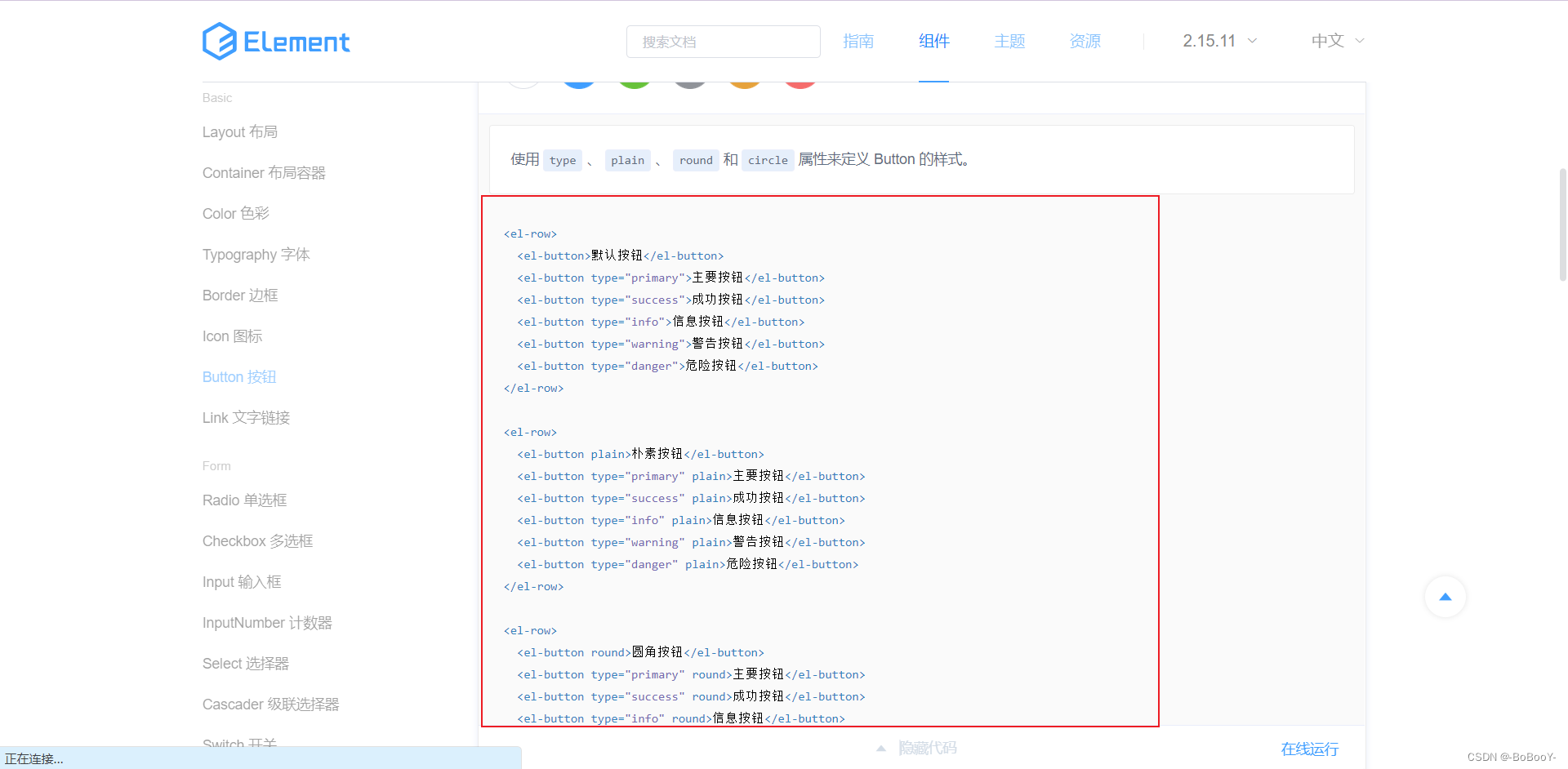Screen dimensions: 1568x769
Task: Click the 'round' code tag
Action: point(696,160)
